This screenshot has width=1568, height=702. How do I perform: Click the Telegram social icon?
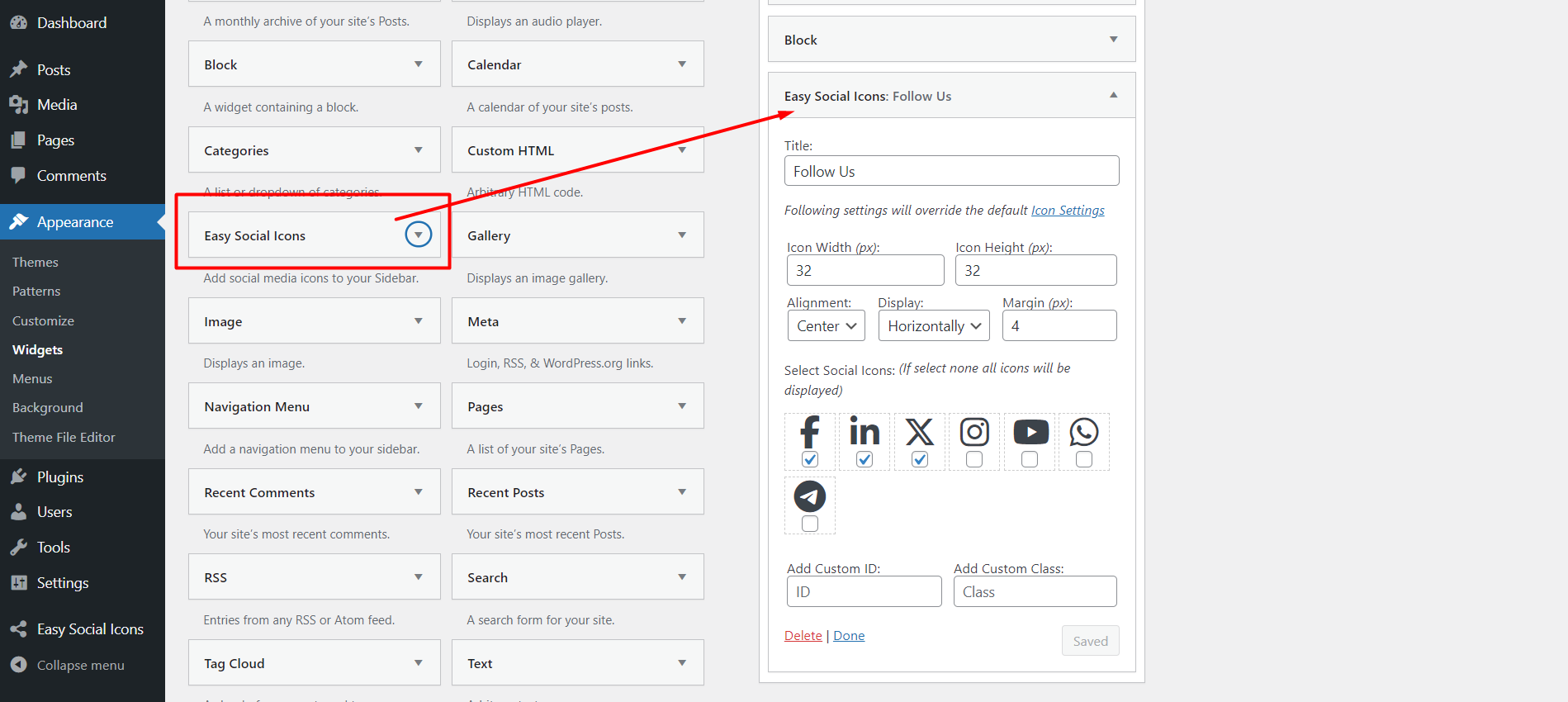coord(810,496)
